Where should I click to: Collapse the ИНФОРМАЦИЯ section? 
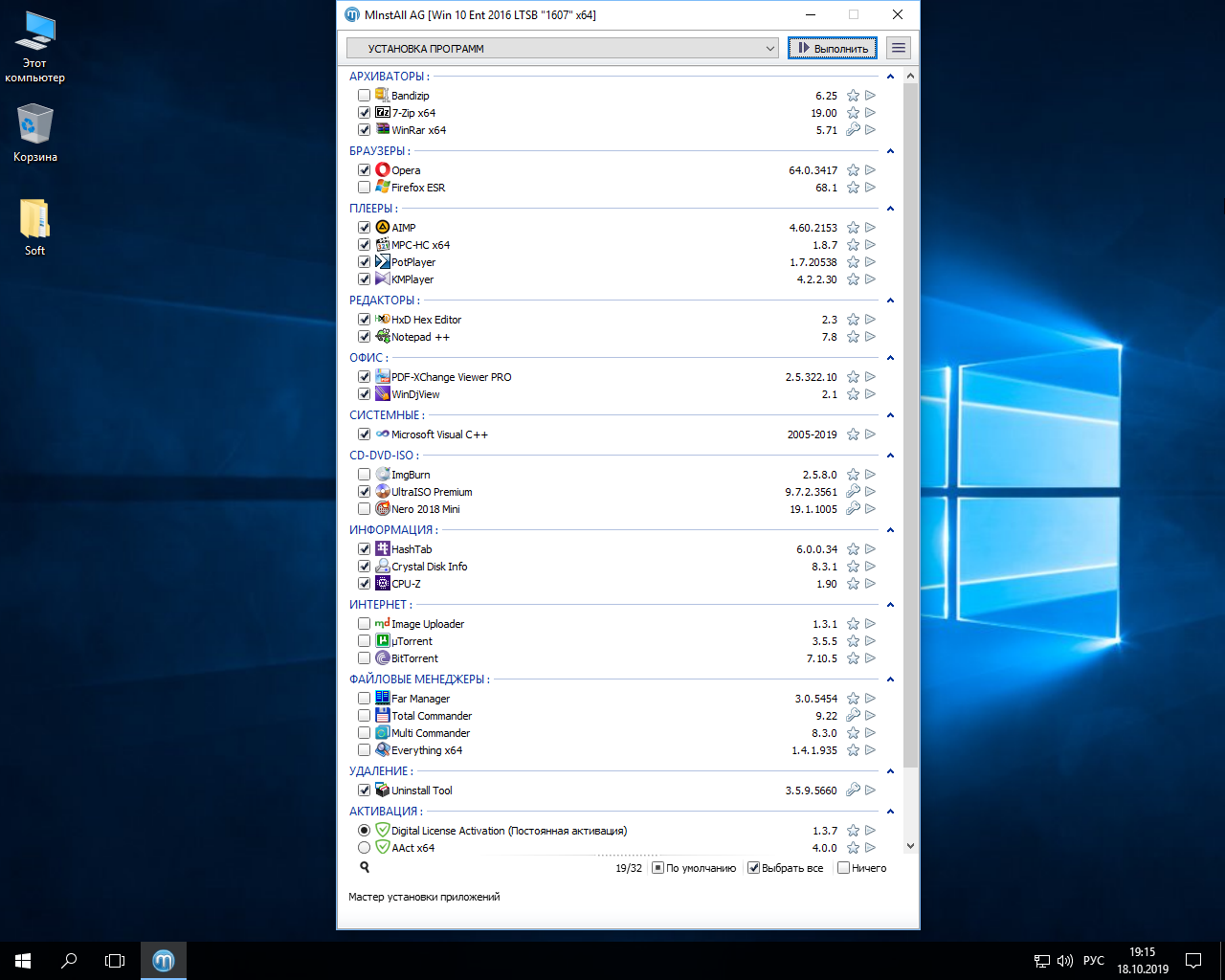[x=890, y=530]
